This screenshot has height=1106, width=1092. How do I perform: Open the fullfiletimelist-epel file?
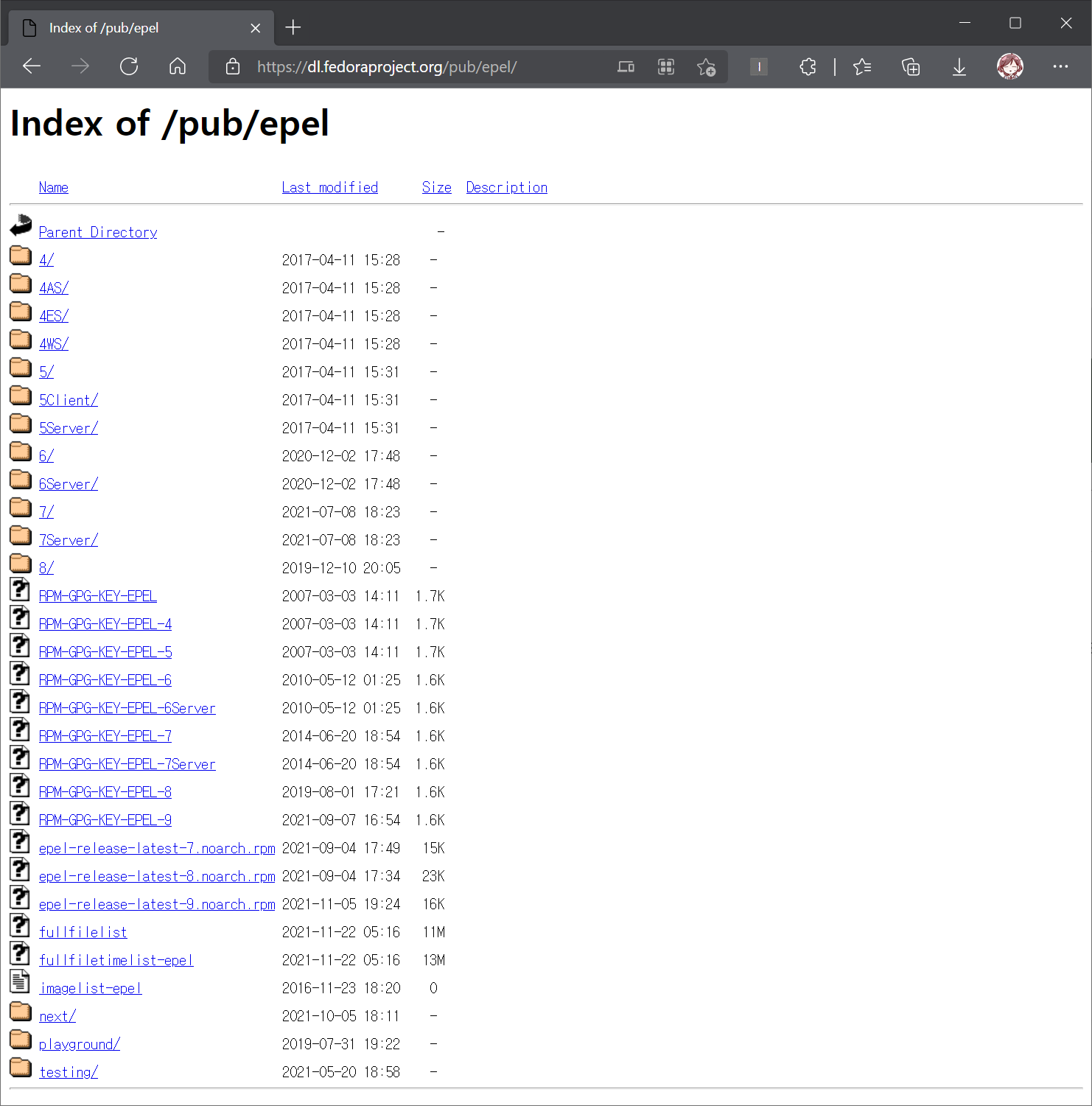tap(116, 960)
